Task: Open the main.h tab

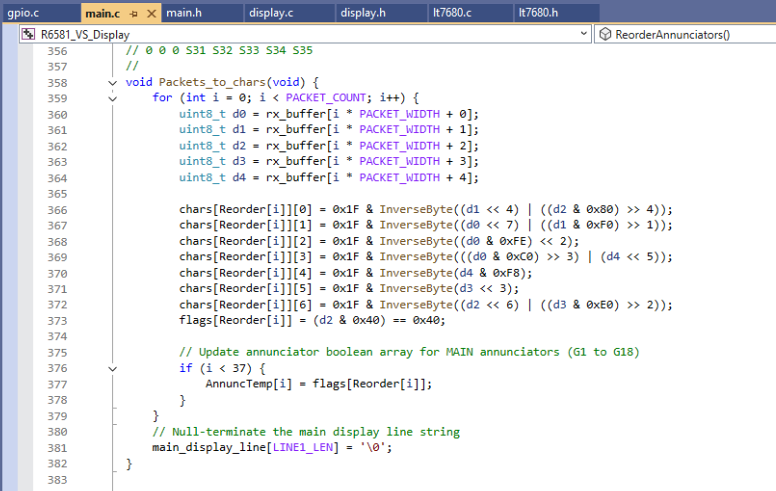Action: [x=184, y=13]
